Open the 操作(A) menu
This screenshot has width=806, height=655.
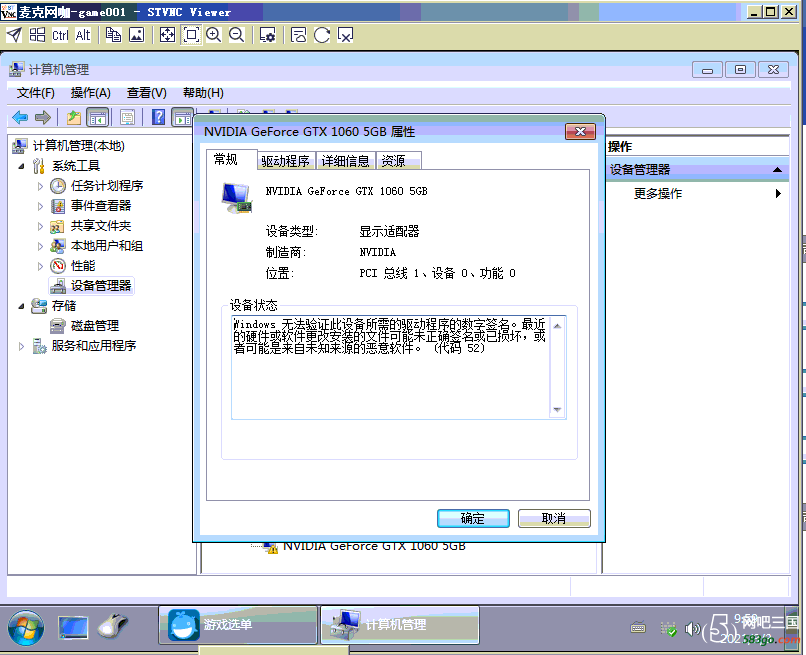click(90, 93)
